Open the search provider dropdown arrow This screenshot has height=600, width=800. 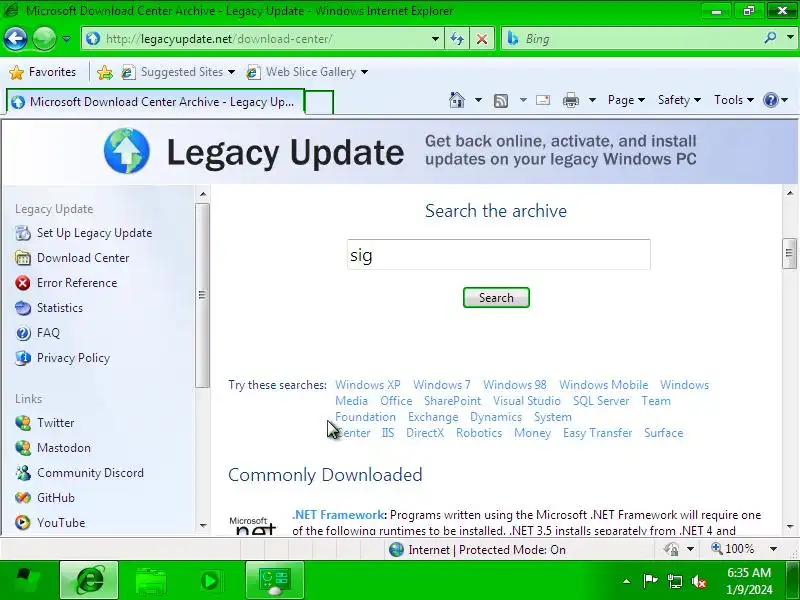[x=790, y=38]
